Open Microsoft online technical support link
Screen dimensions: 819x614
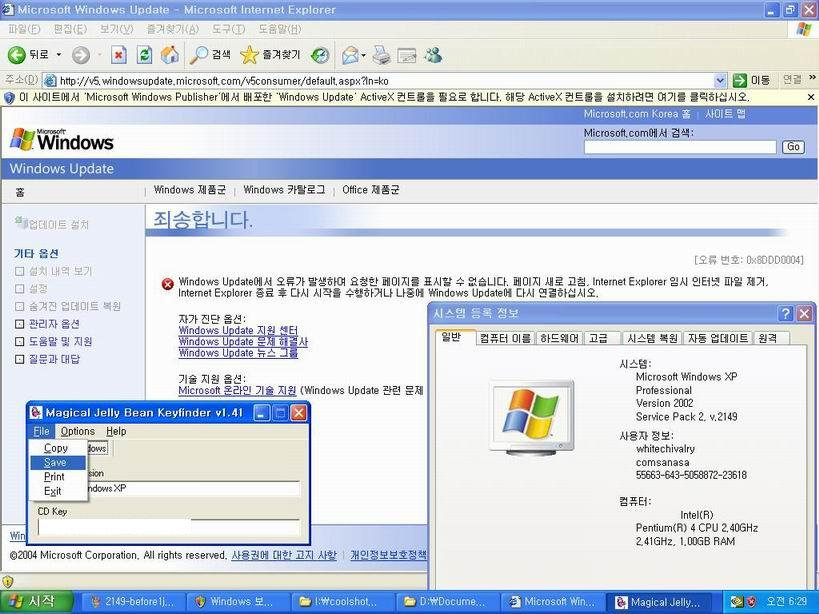tap(237, 391)
